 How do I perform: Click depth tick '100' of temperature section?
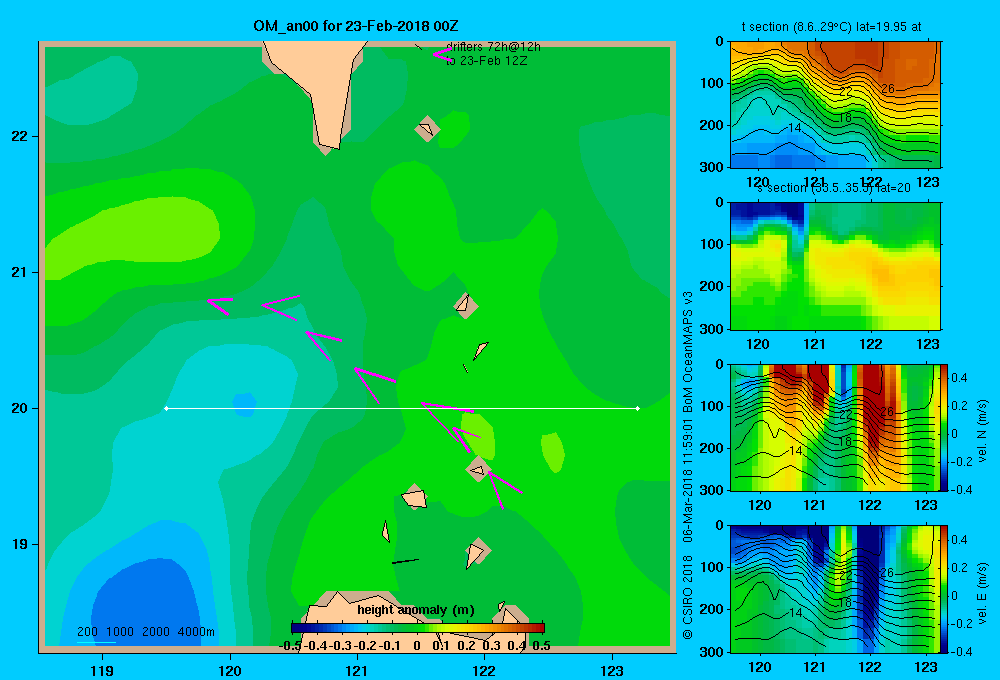click(714, 83)
